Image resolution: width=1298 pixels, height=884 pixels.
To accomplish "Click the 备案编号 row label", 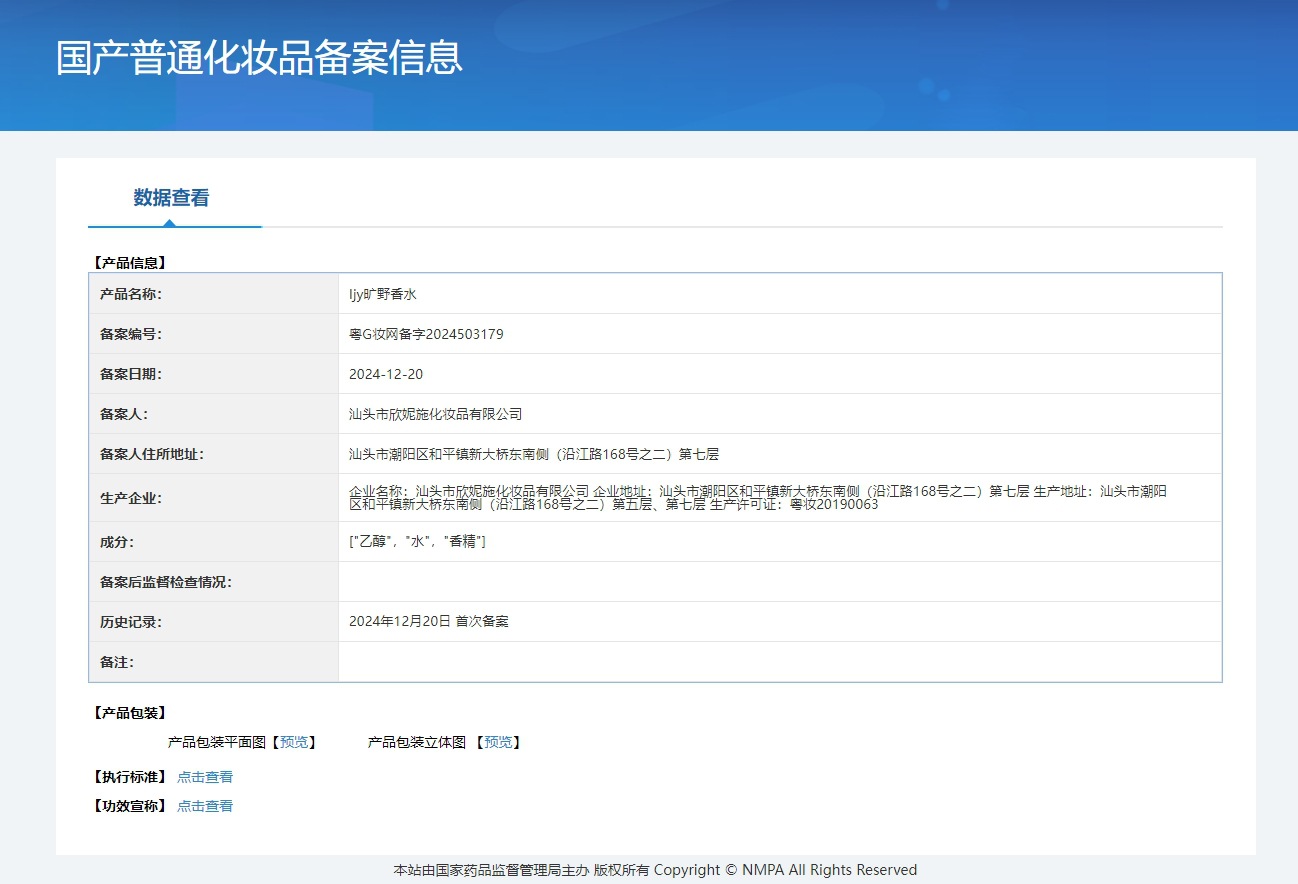I will (x=131, y=334).
